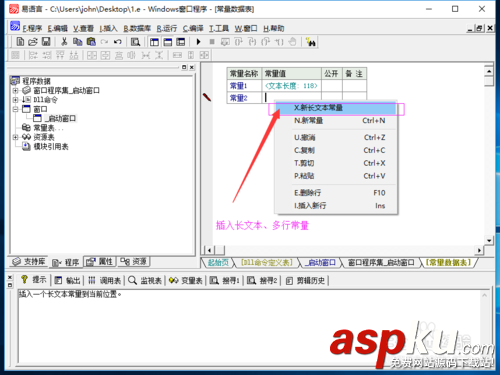Open the 监视表 output tab
500x375 pixels.
click(145, 281)
